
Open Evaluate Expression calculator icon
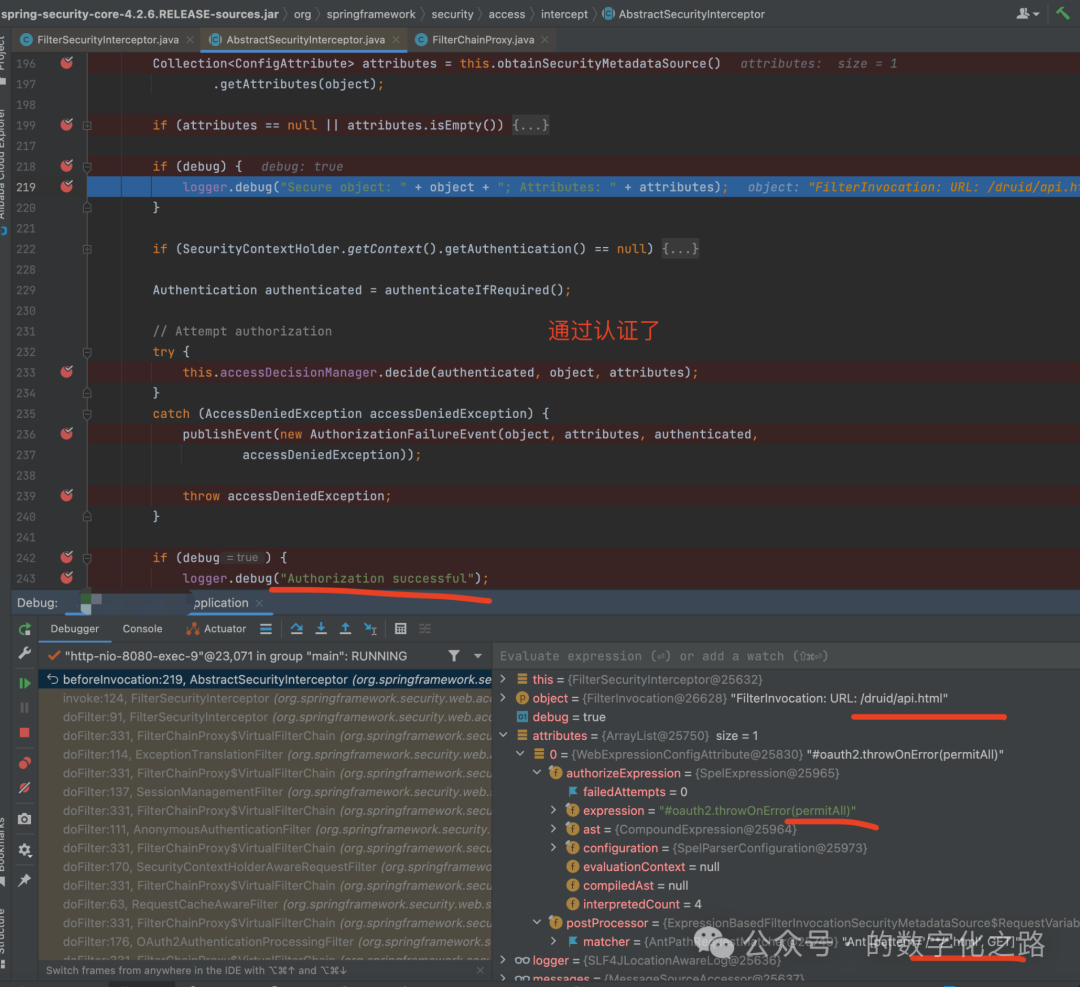400,628
